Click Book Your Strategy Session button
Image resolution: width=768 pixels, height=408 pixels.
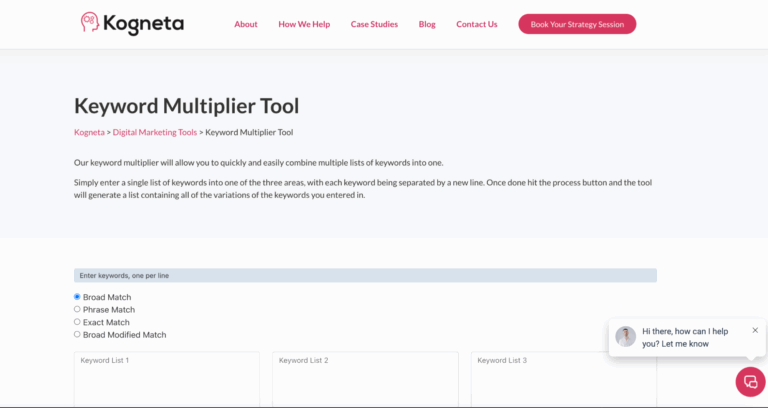[x=577, y=24]
